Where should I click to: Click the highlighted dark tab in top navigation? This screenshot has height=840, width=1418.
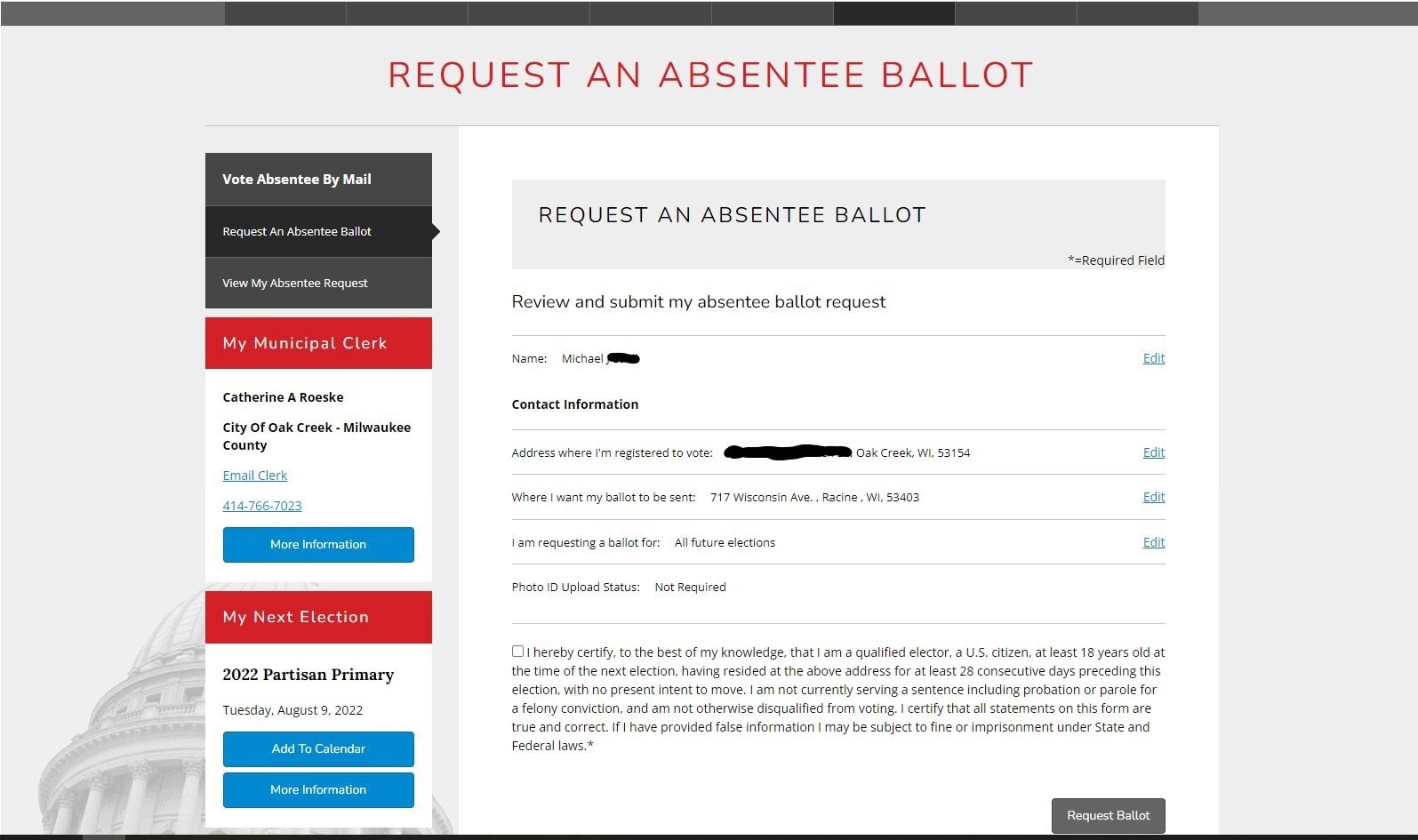point(893,12)
